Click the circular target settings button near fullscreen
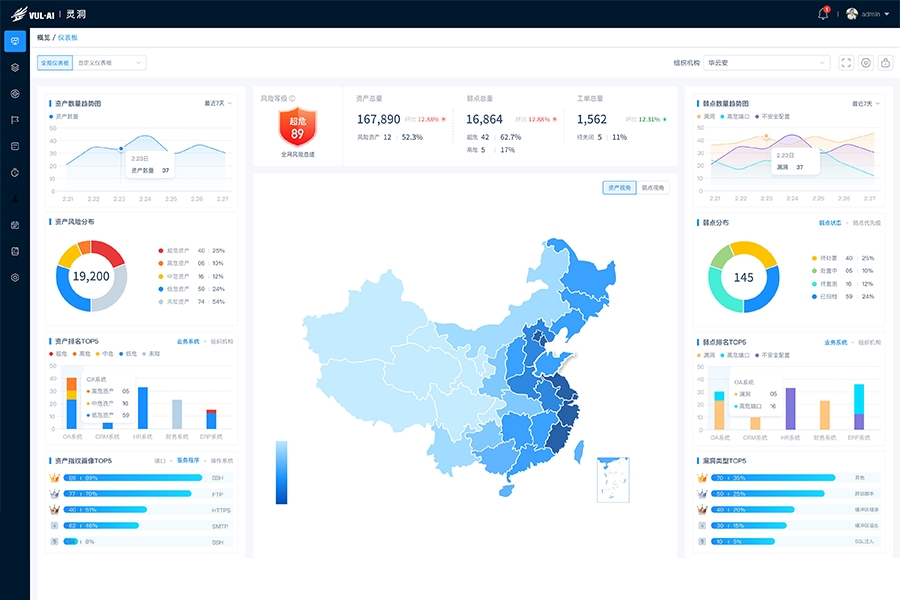Viewport: 900px width, 600px height. click(866, 63)
